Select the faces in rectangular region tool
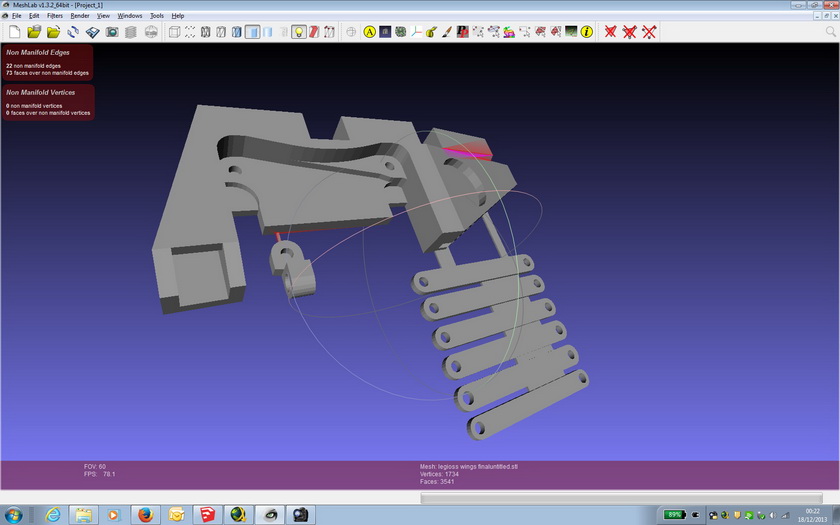The height and width of the screenshot is (525, 840). coord(524,32)
